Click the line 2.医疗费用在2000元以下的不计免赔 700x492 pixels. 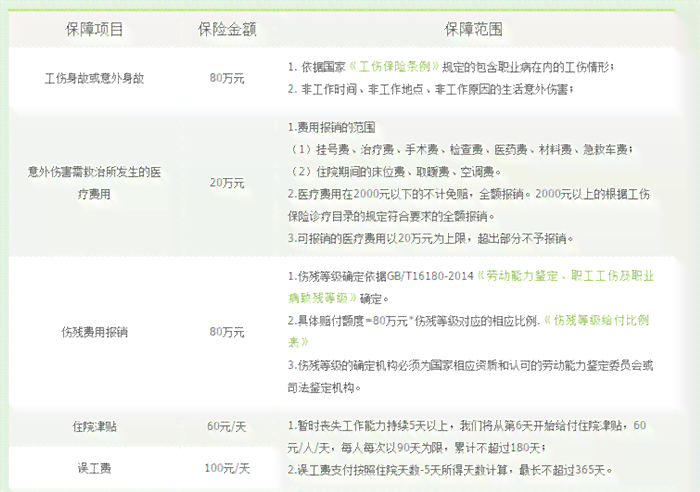(x=469, y=194)
